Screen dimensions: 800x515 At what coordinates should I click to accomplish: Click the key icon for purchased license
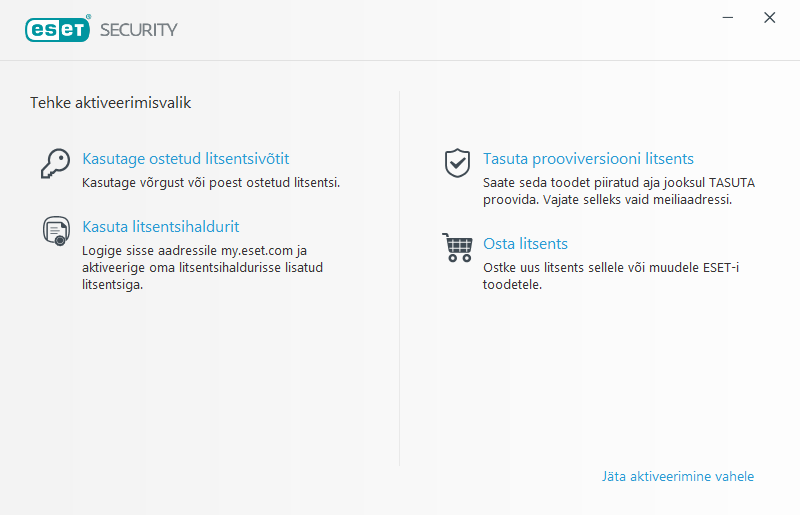pos(55,163)
